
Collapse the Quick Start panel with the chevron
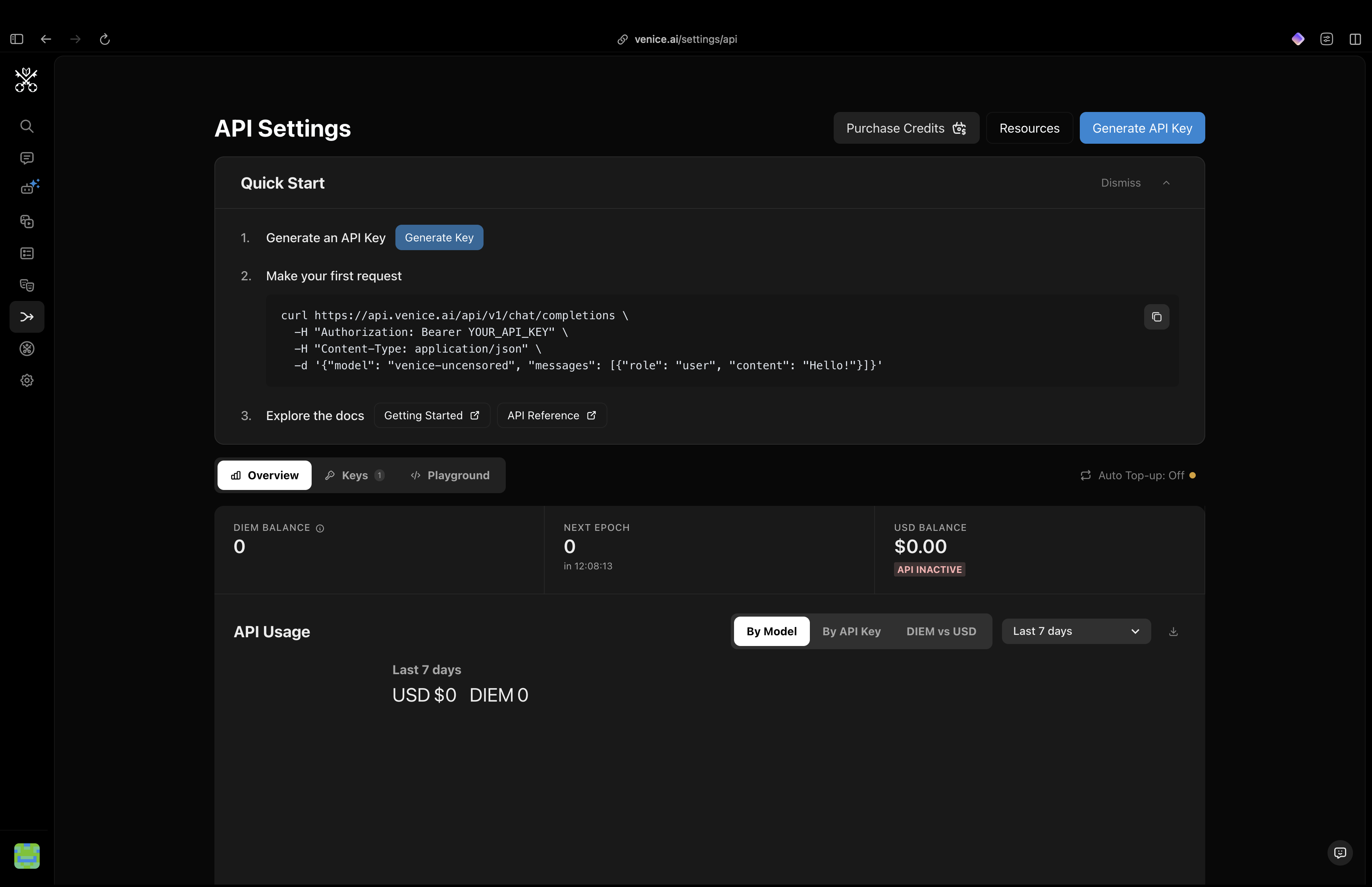tap(1166, 183)
